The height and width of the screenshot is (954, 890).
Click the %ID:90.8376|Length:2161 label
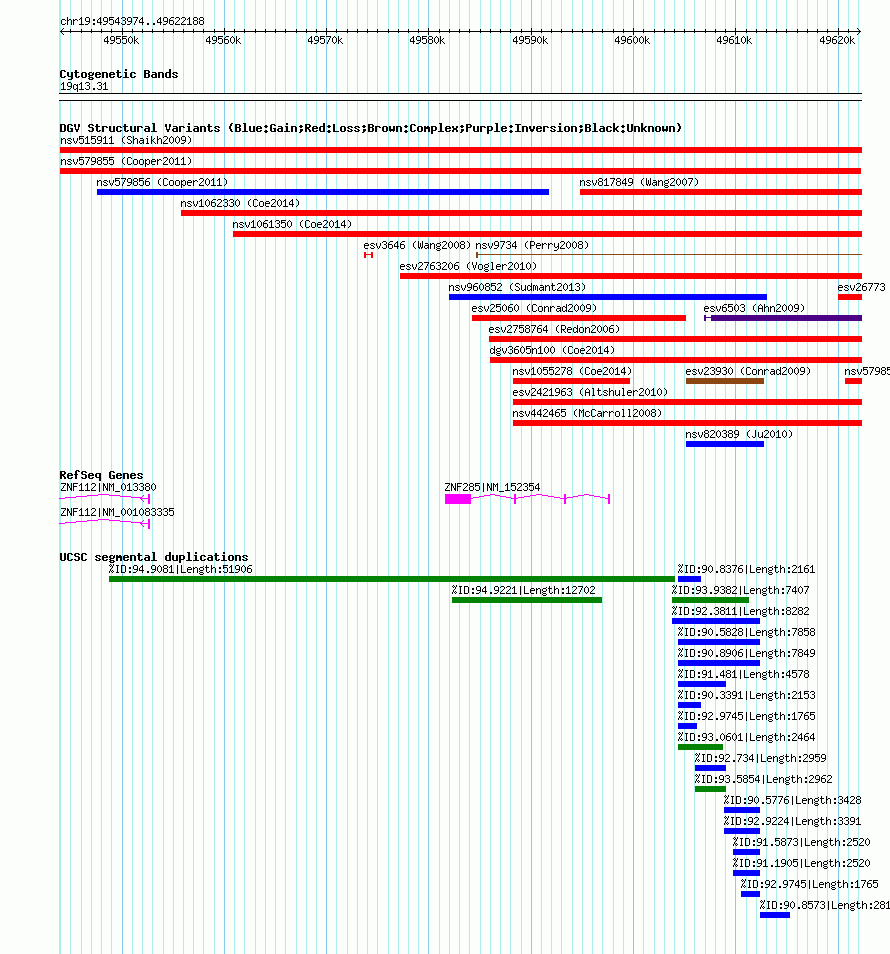[746, 569]
